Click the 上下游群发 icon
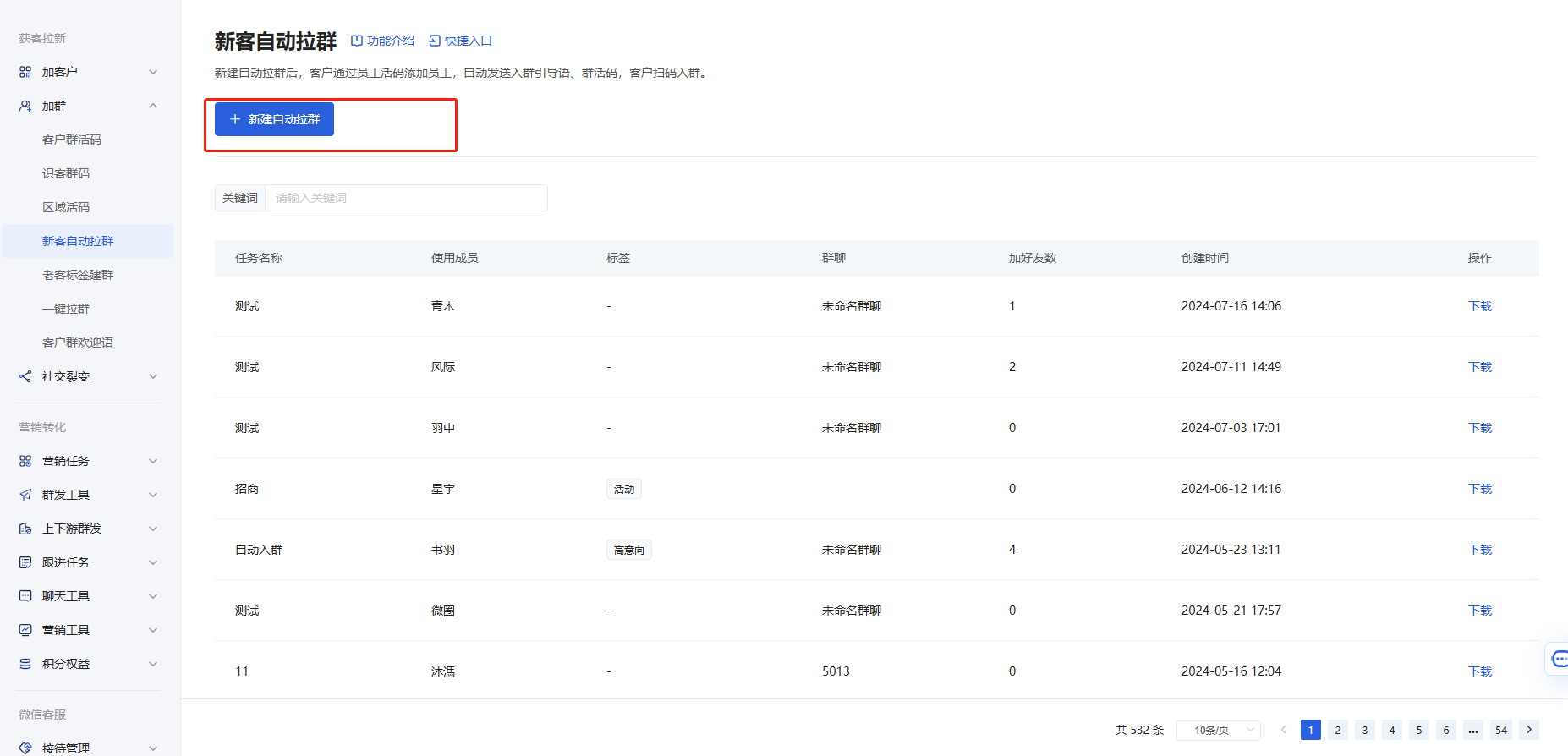The image size is (1568, 756). 25,529
